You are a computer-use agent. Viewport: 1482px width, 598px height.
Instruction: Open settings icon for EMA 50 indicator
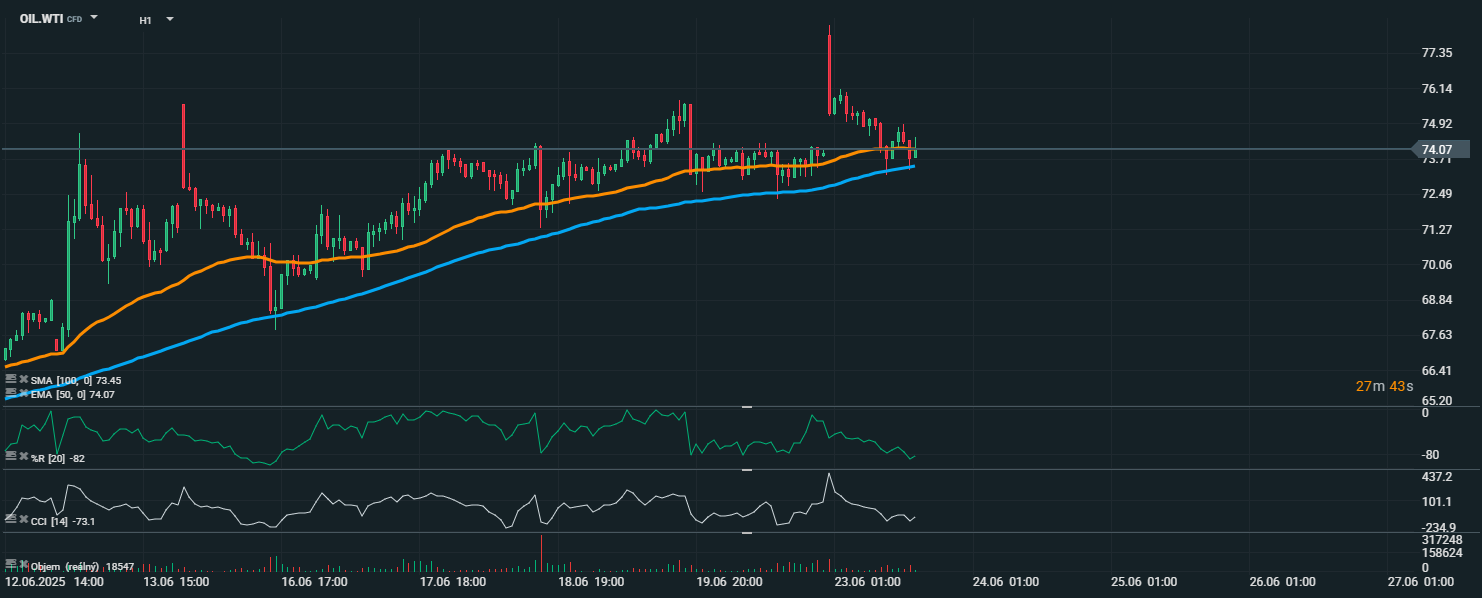[10, 394]
